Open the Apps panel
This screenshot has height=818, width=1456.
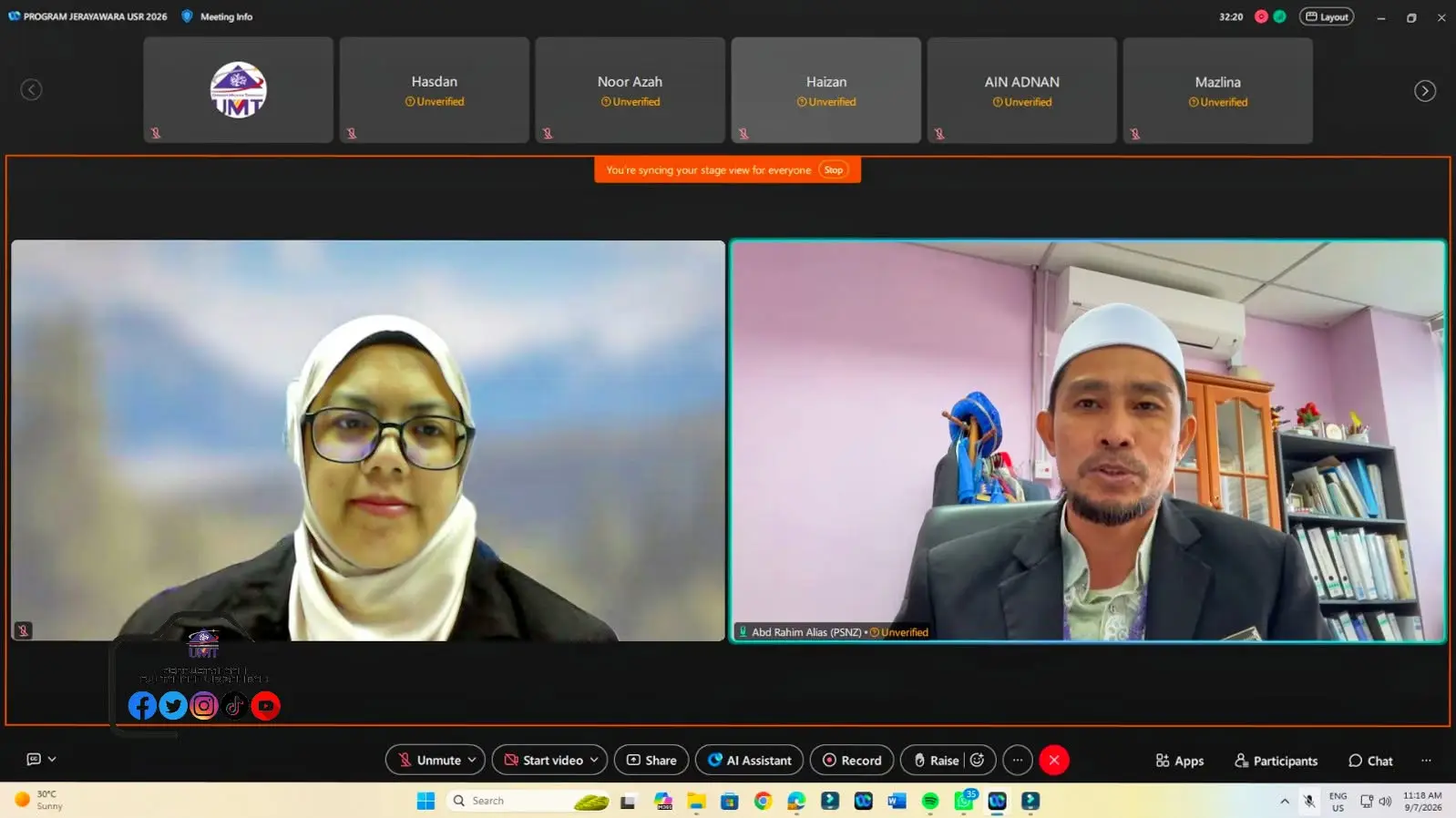[1180, 761]
